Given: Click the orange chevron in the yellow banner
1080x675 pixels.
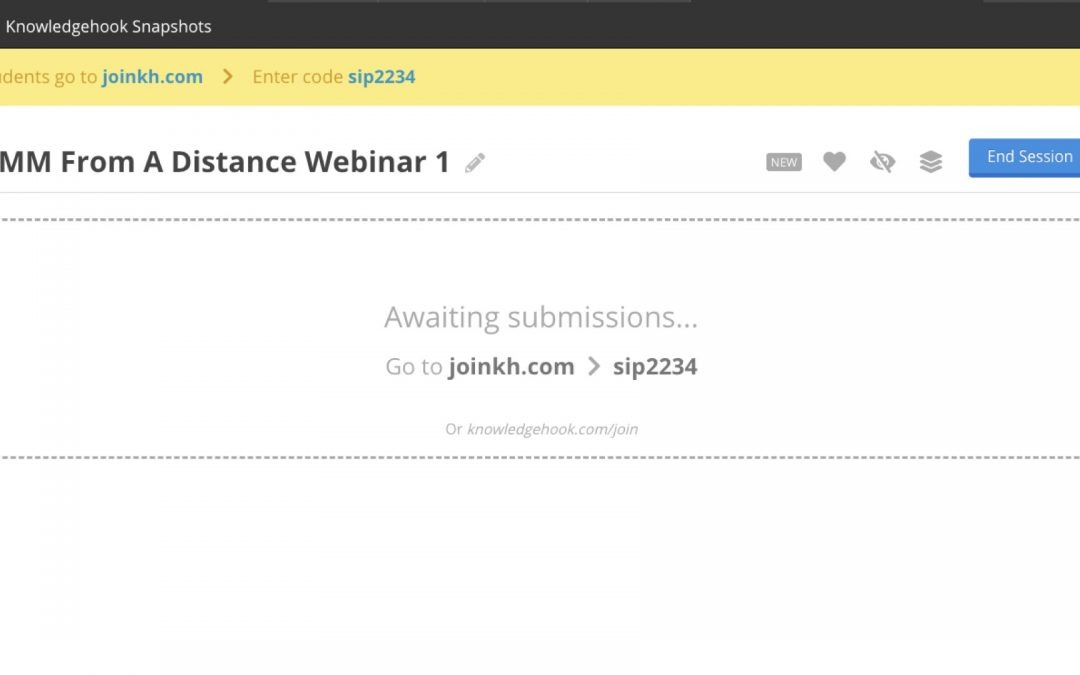Looking at the screenshot, I should point(228,77).
